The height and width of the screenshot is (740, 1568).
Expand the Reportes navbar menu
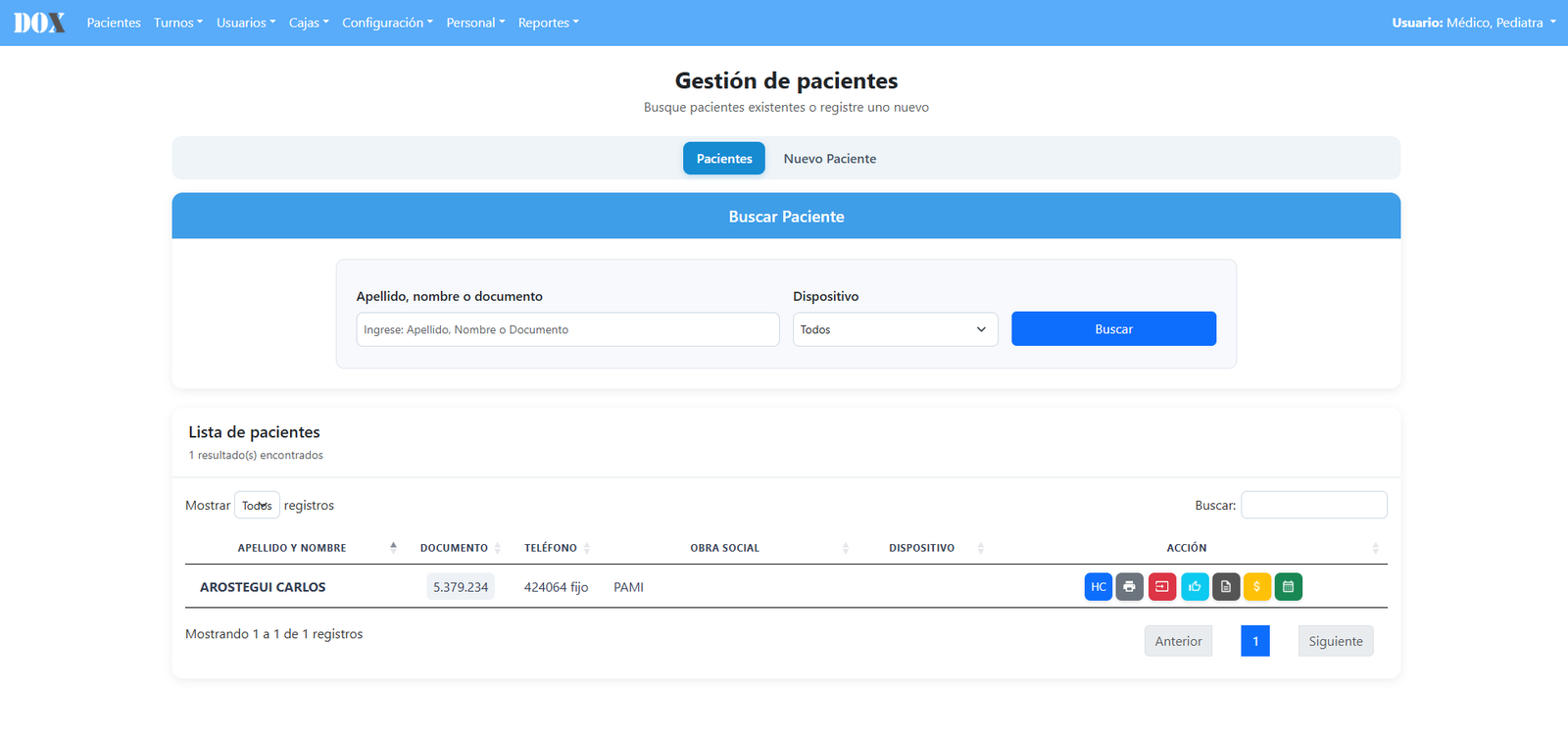pyautogui.click(x=549, y=23)
